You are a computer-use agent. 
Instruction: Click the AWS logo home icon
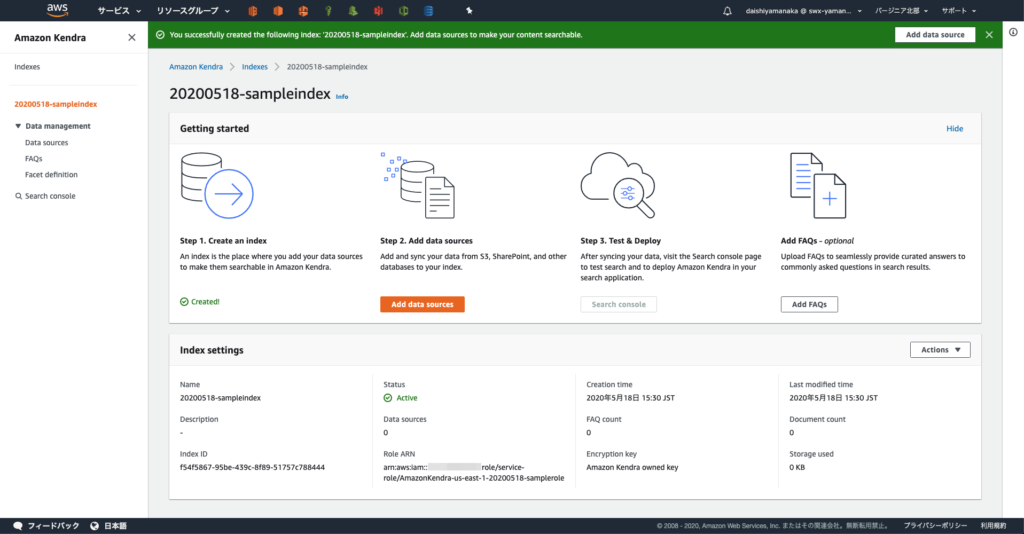tap(58, 11)
